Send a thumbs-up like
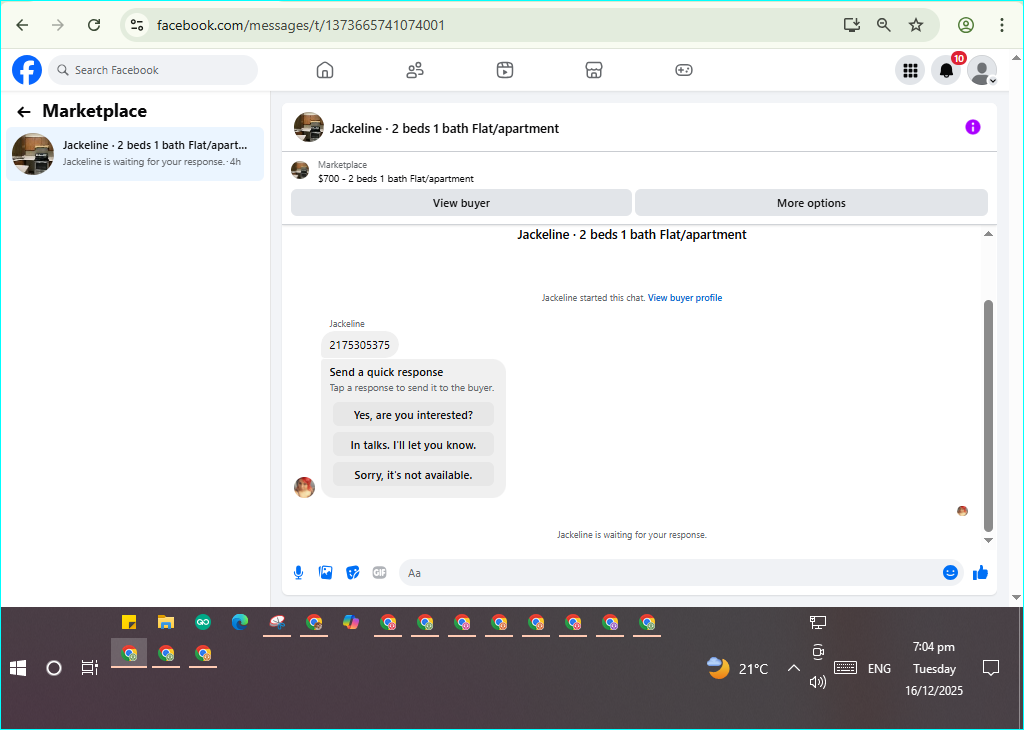The height and width of the screenshot is (730, 1024). pos(980,573)
